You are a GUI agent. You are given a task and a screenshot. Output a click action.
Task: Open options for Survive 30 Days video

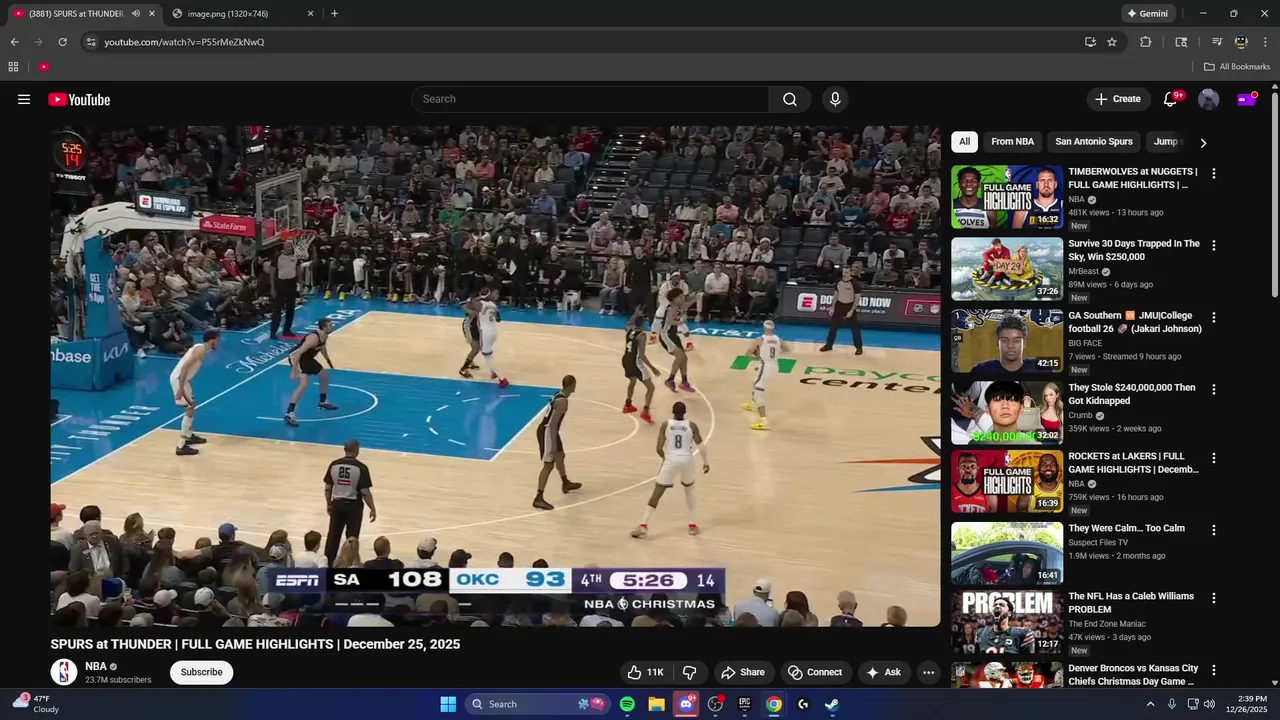pos(1214,245)
